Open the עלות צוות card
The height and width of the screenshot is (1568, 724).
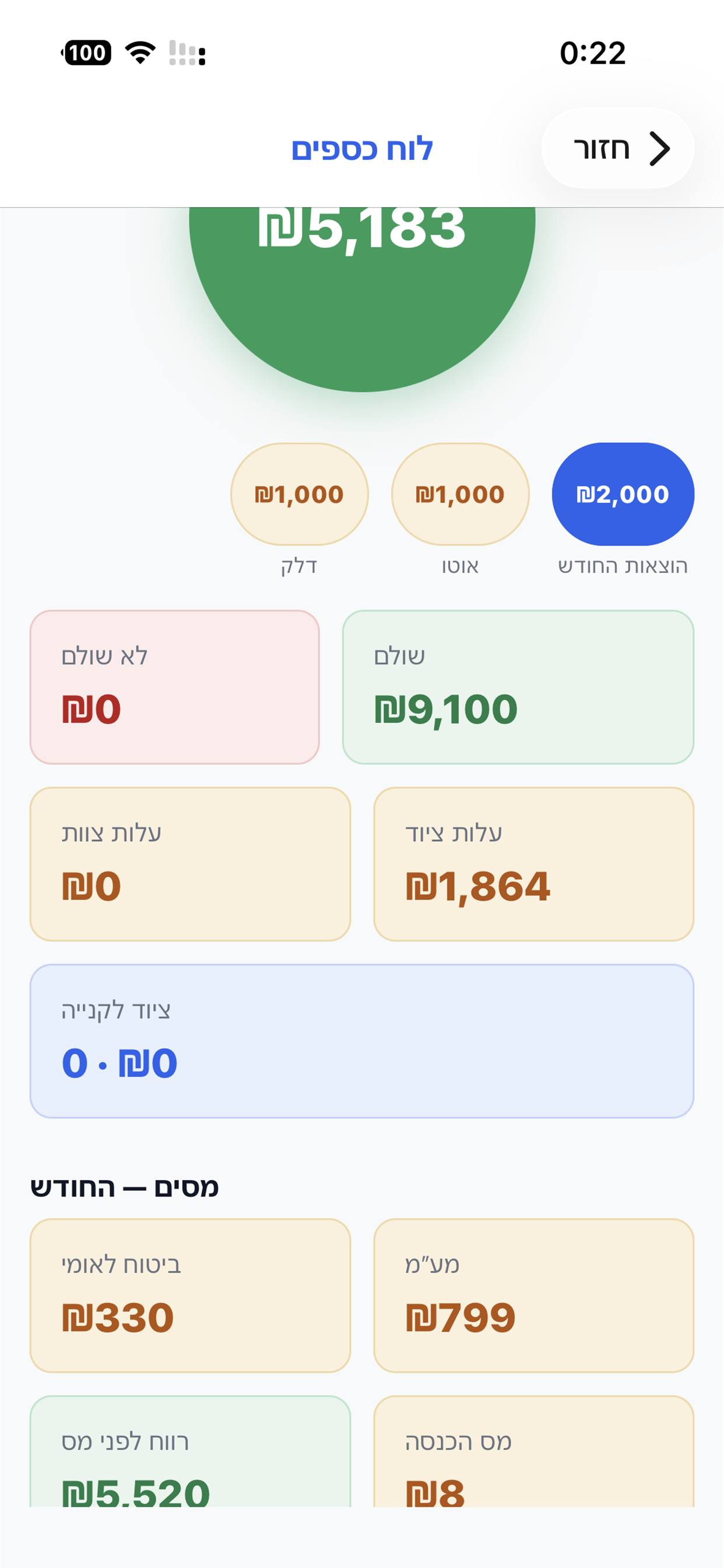coord(191,864)
